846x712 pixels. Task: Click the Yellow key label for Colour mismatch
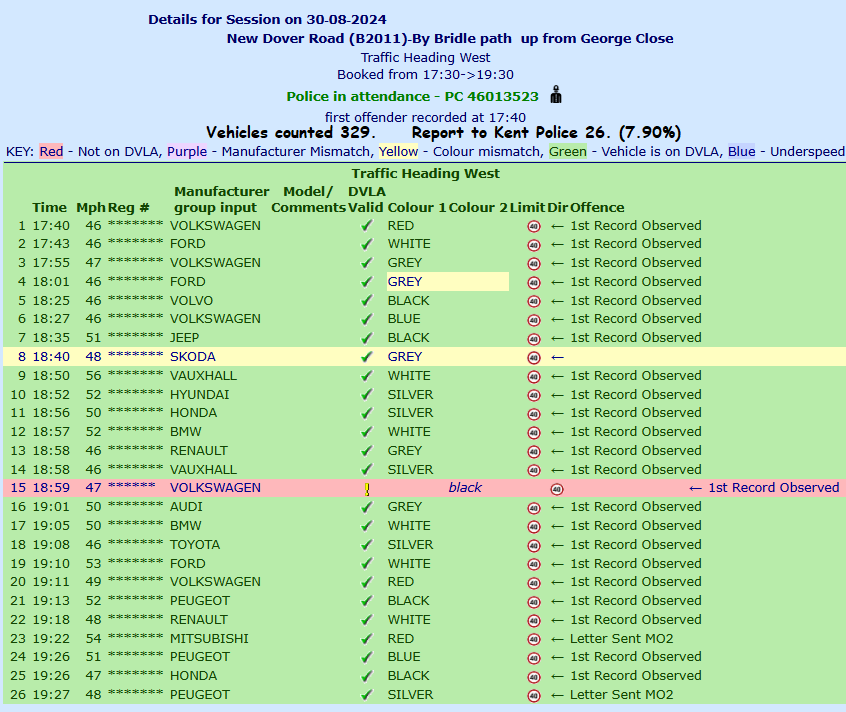tap(398, 152)
